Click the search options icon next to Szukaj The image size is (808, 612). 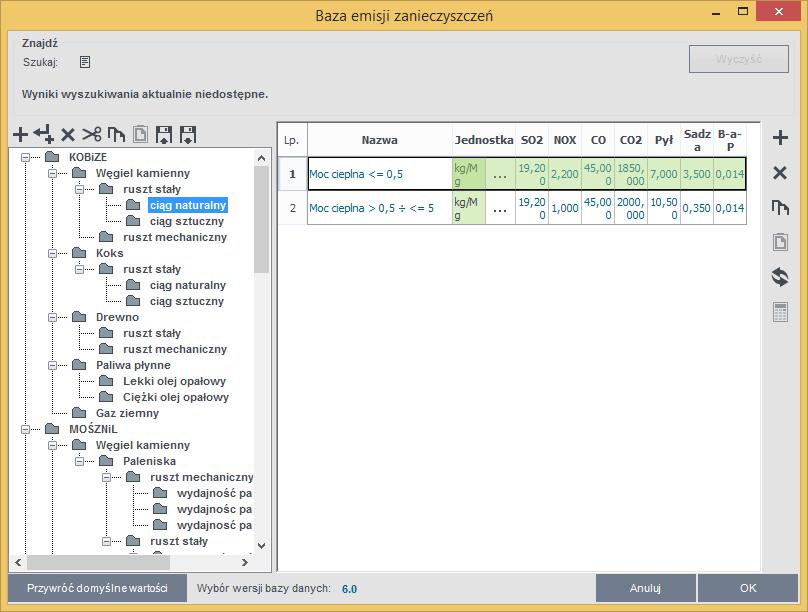[x=85, y=62]
